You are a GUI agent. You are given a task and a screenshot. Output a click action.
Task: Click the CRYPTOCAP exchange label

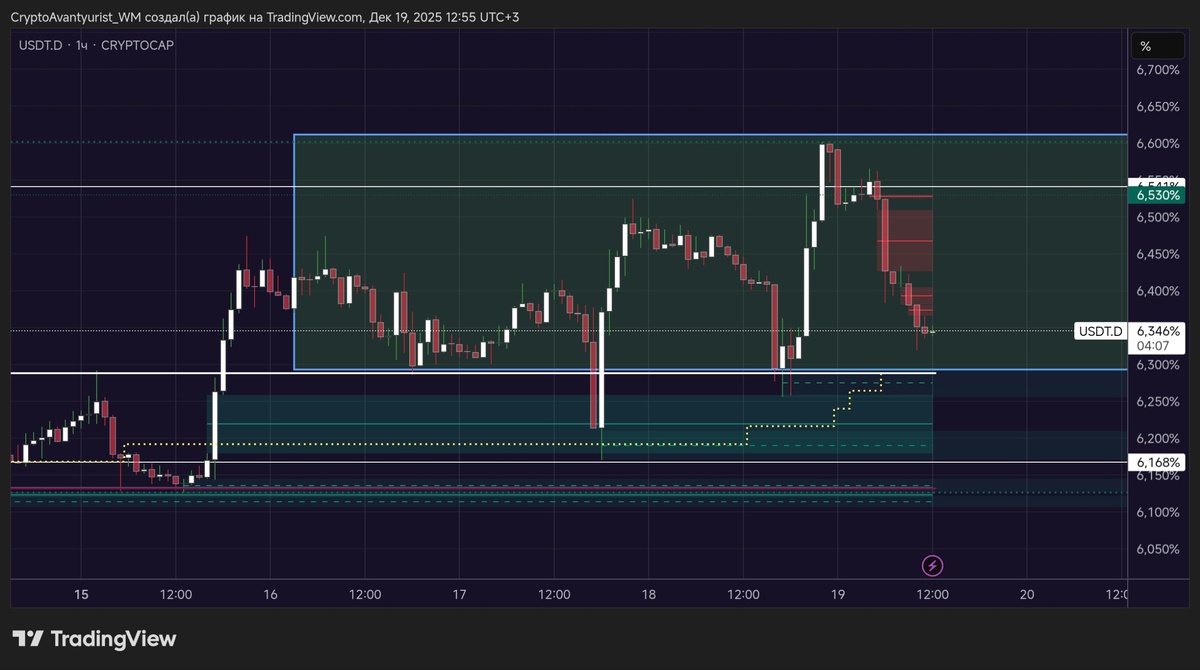pos(138,45)
